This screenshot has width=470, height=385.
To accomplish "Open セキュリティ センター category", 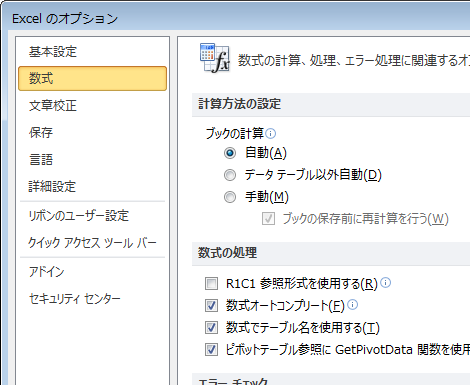I will click(75, 299).
